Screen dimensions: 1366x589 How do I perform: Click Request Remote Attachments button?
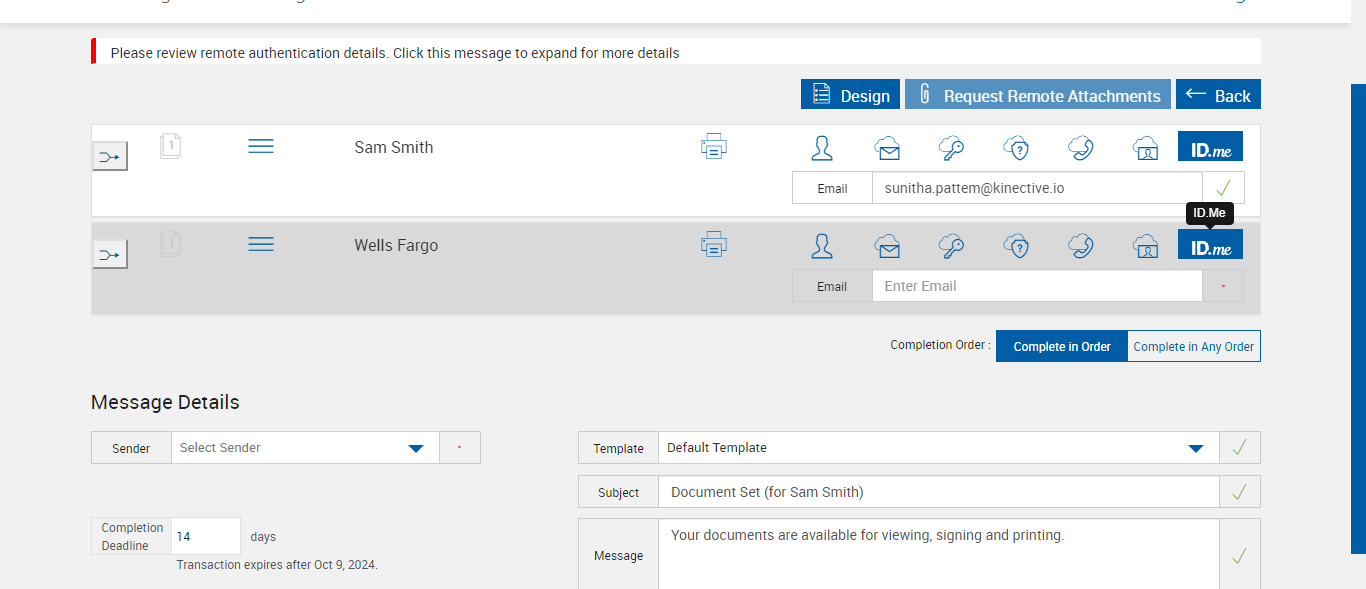pyautogui.click(x=1037, y=95)
